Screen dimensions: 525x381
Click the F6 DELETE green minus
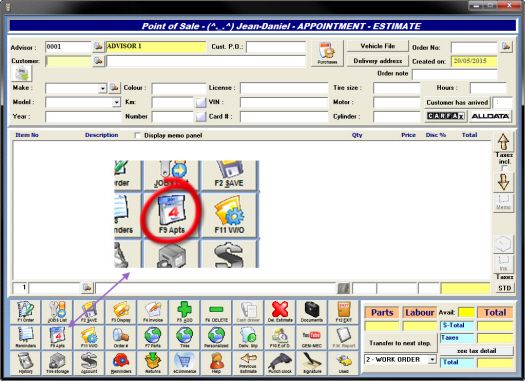click(x=216, y=312)
